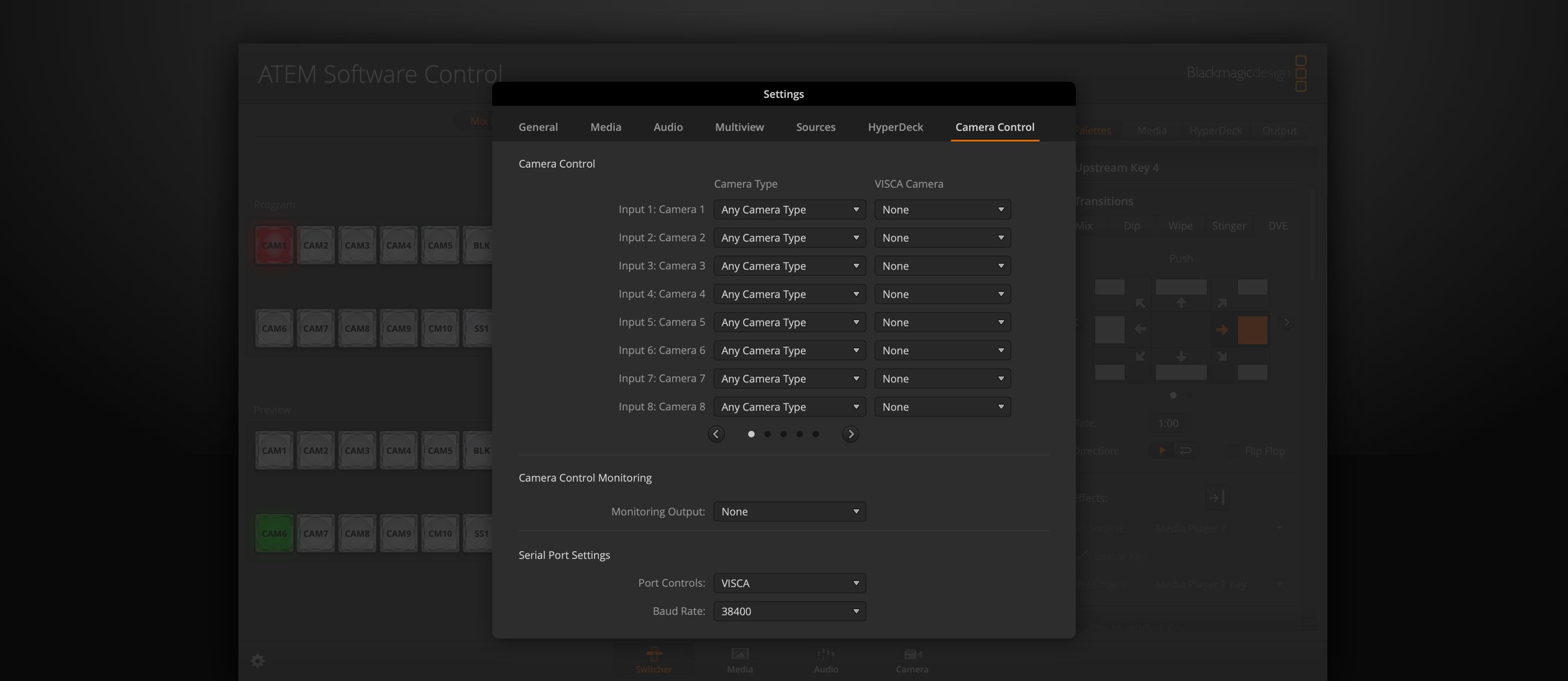Select CAM4 on the Preview bus
The width and height of the screenshot is (1568, 681).
(x=399, y=450)
